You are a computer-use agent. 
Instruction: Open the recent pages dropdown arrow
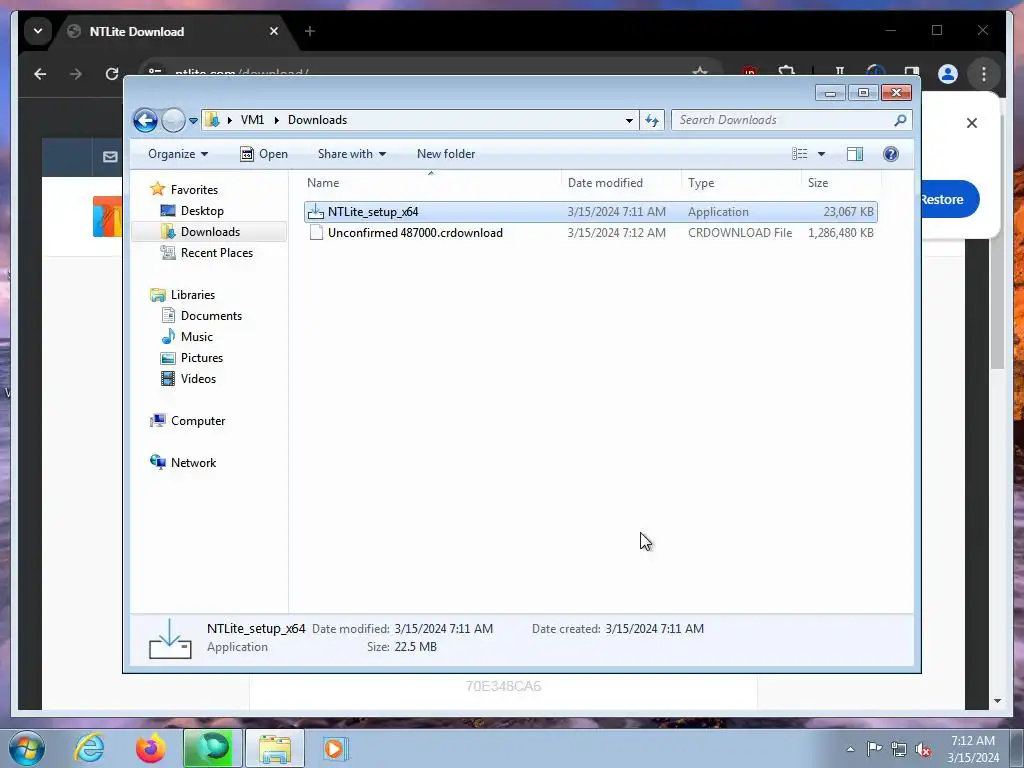pos(193,121)
